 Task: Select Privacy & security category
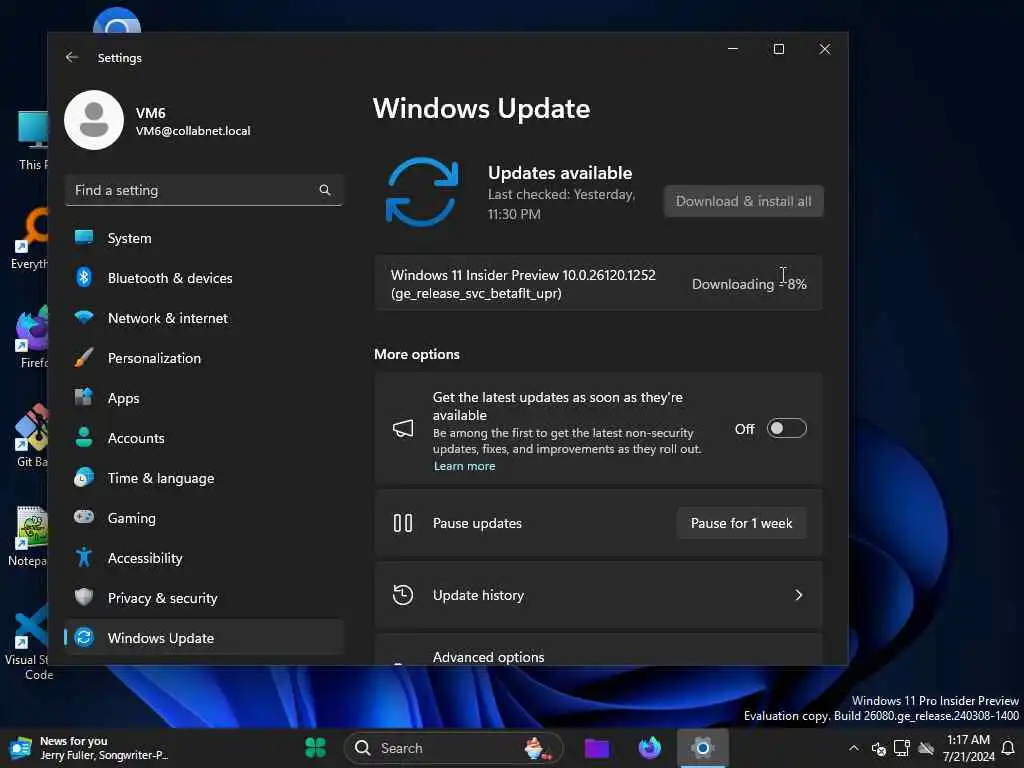point(204,598)
